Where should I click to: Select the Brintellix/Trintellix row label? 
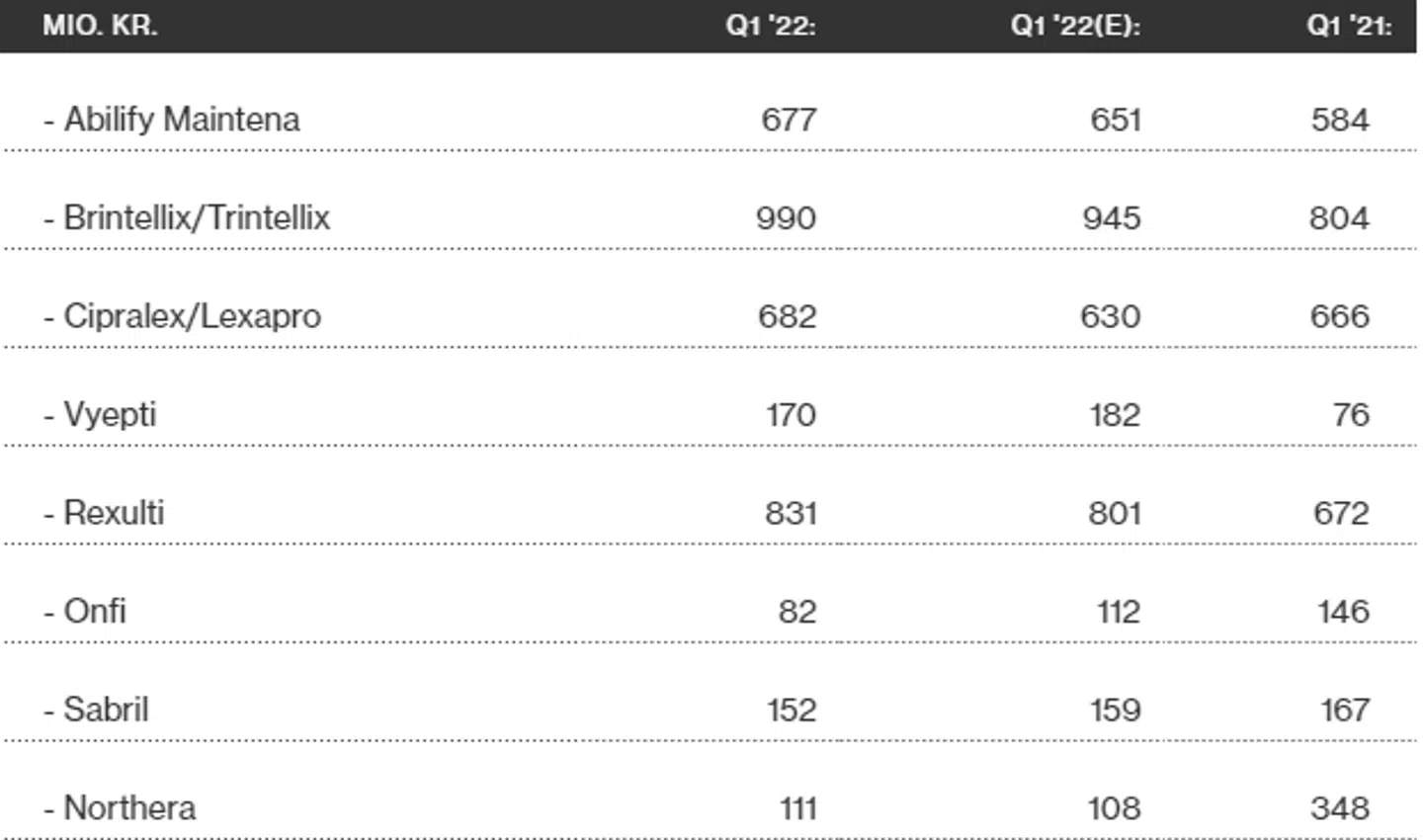click(x=187, y=217)
